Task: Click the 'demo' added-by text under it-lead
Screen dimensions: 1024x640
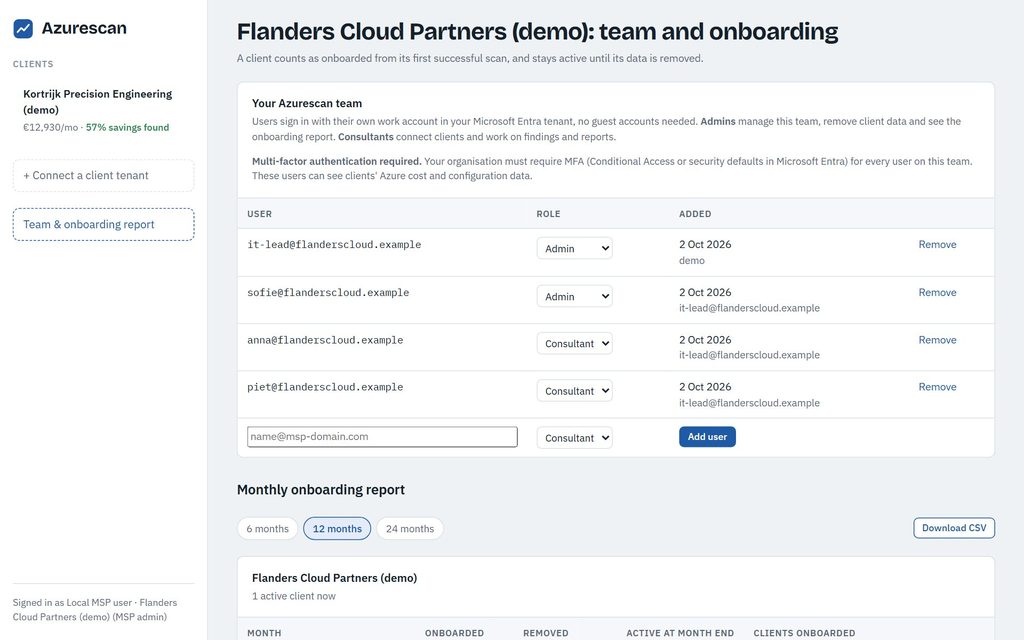Action: [692, 261]
